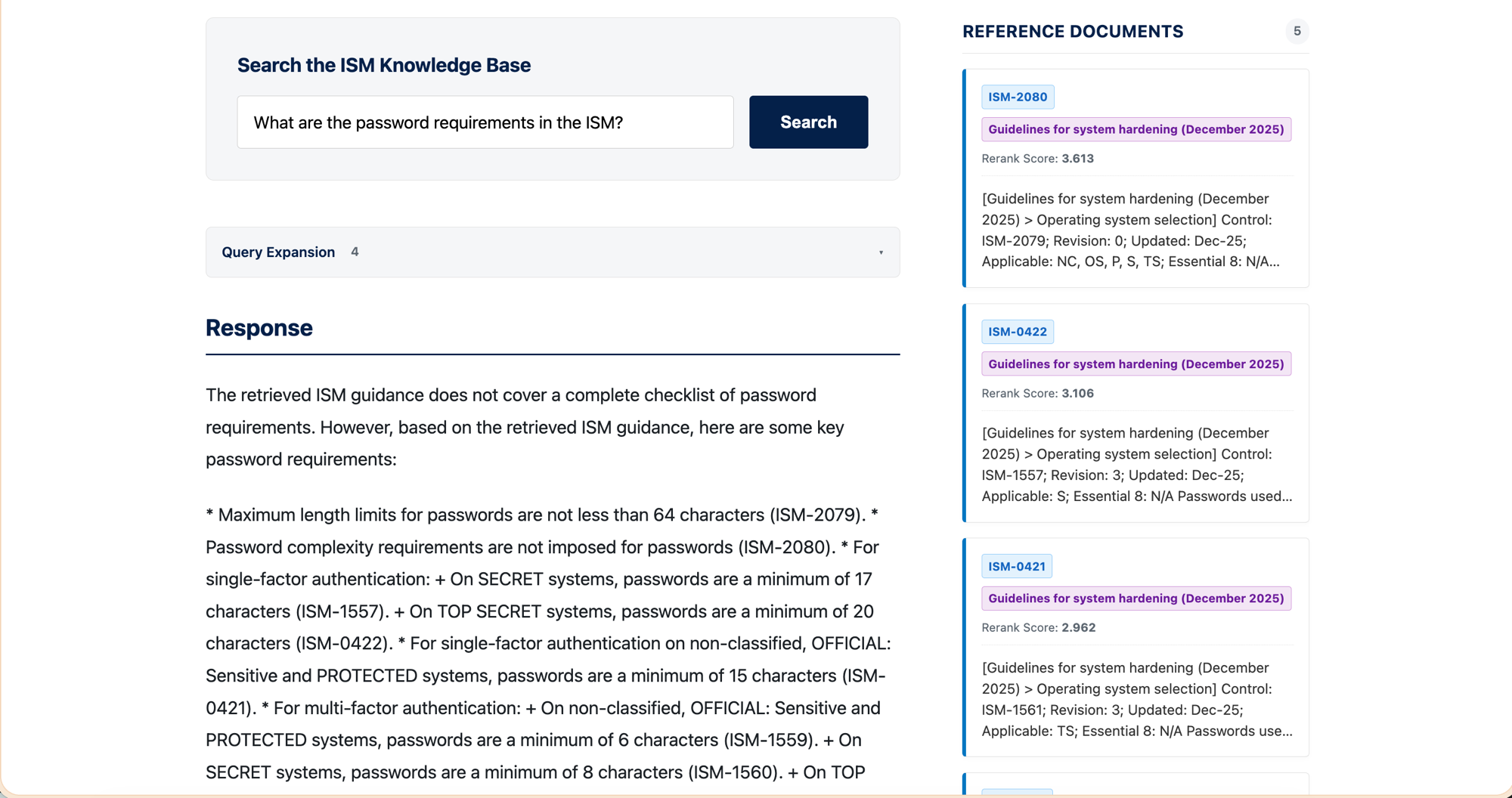1512x798 pixels.
Task: Open the ISM-0421 reference tag
Action: point(1017,566)
